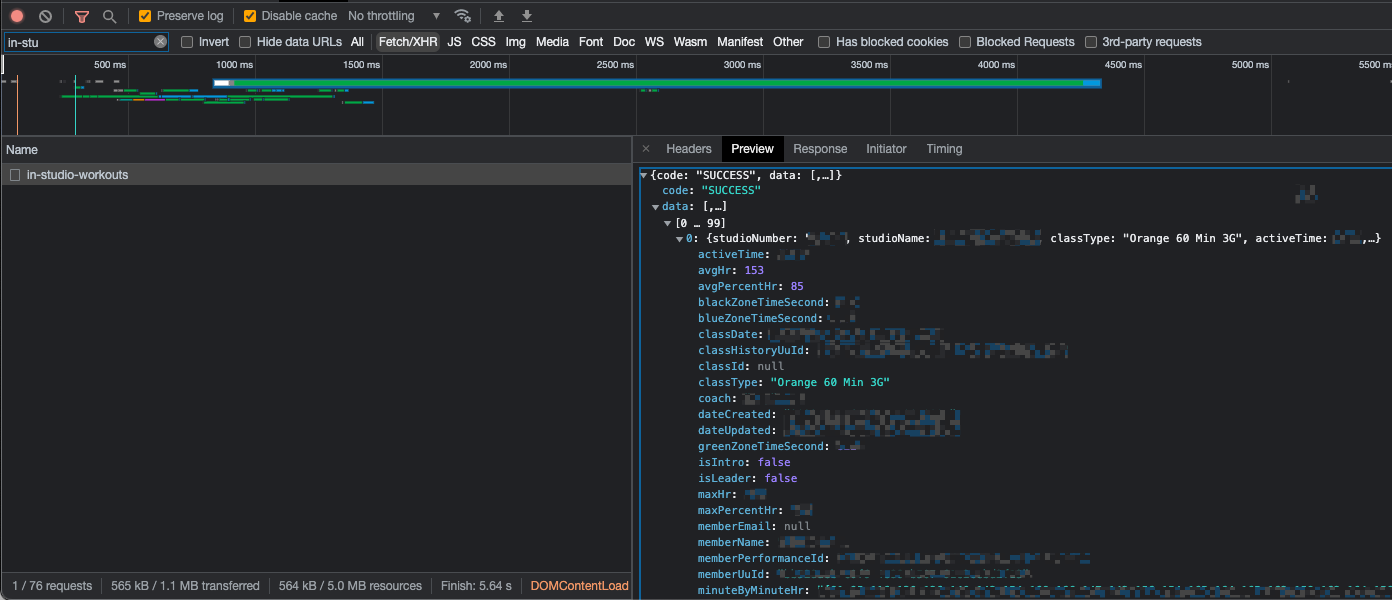Click the long green request bar in overview

coord(657,83)
